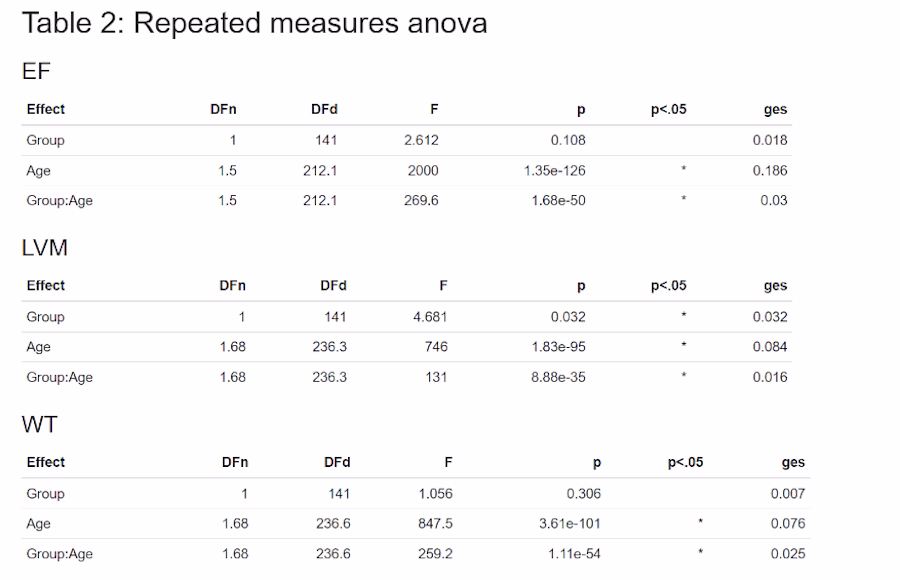Select the LVM section heading
The width and height of the screenshot is (900, 580).
(44, 248)
